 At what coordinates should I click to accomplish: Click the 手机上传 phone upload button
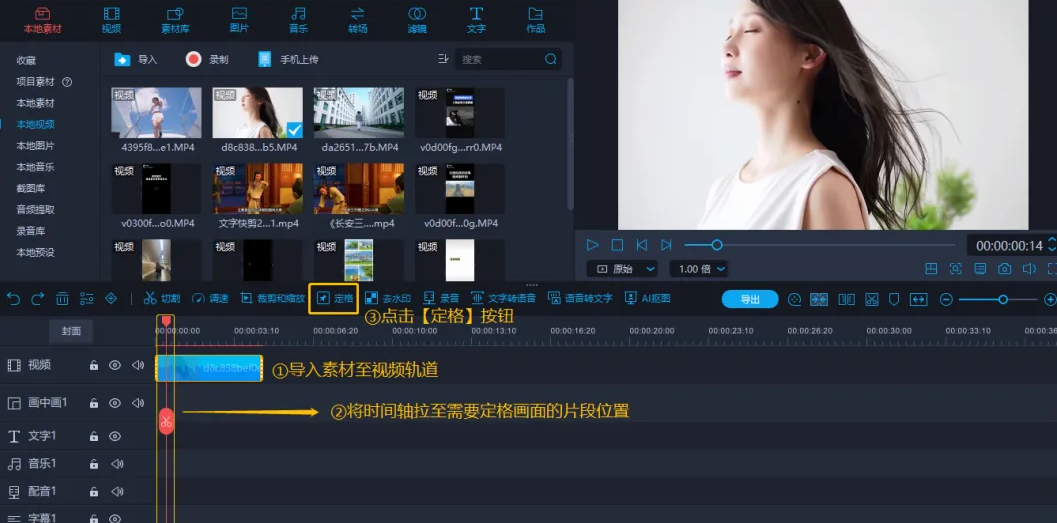288,59
